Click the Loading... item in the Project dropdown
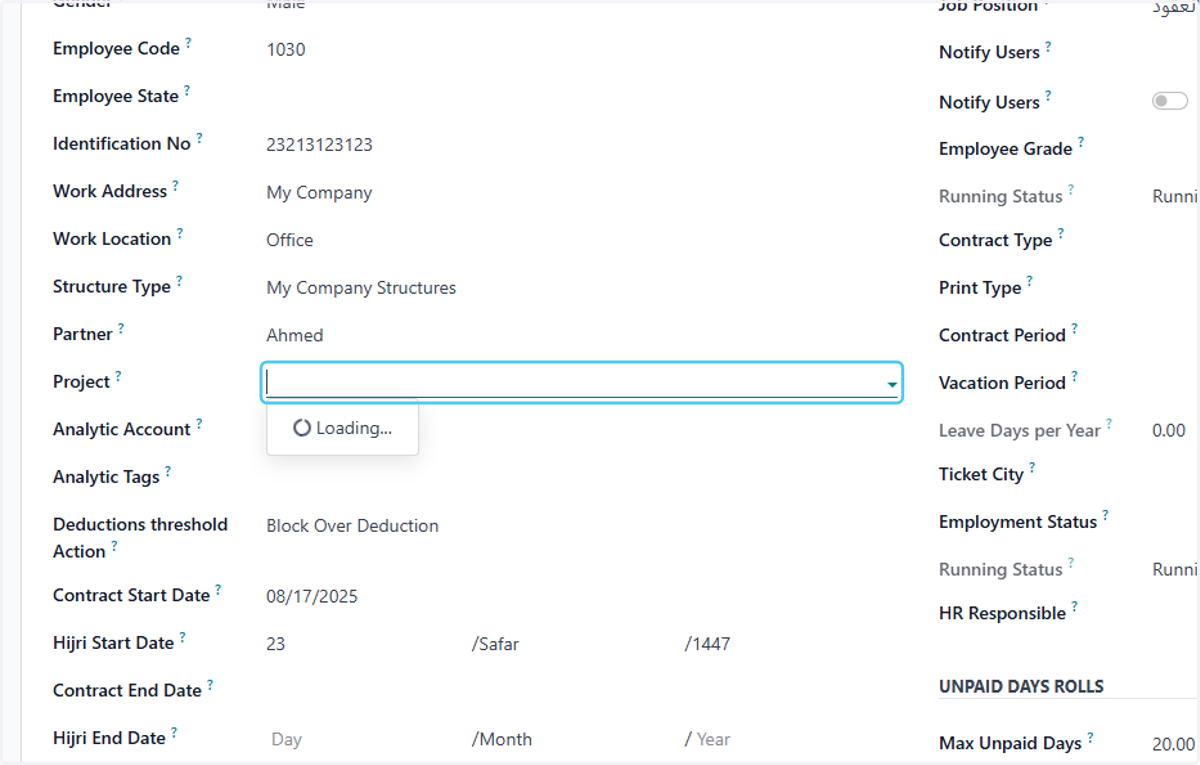The width and height of the screenshot is (1200, 765). (342, 428)
